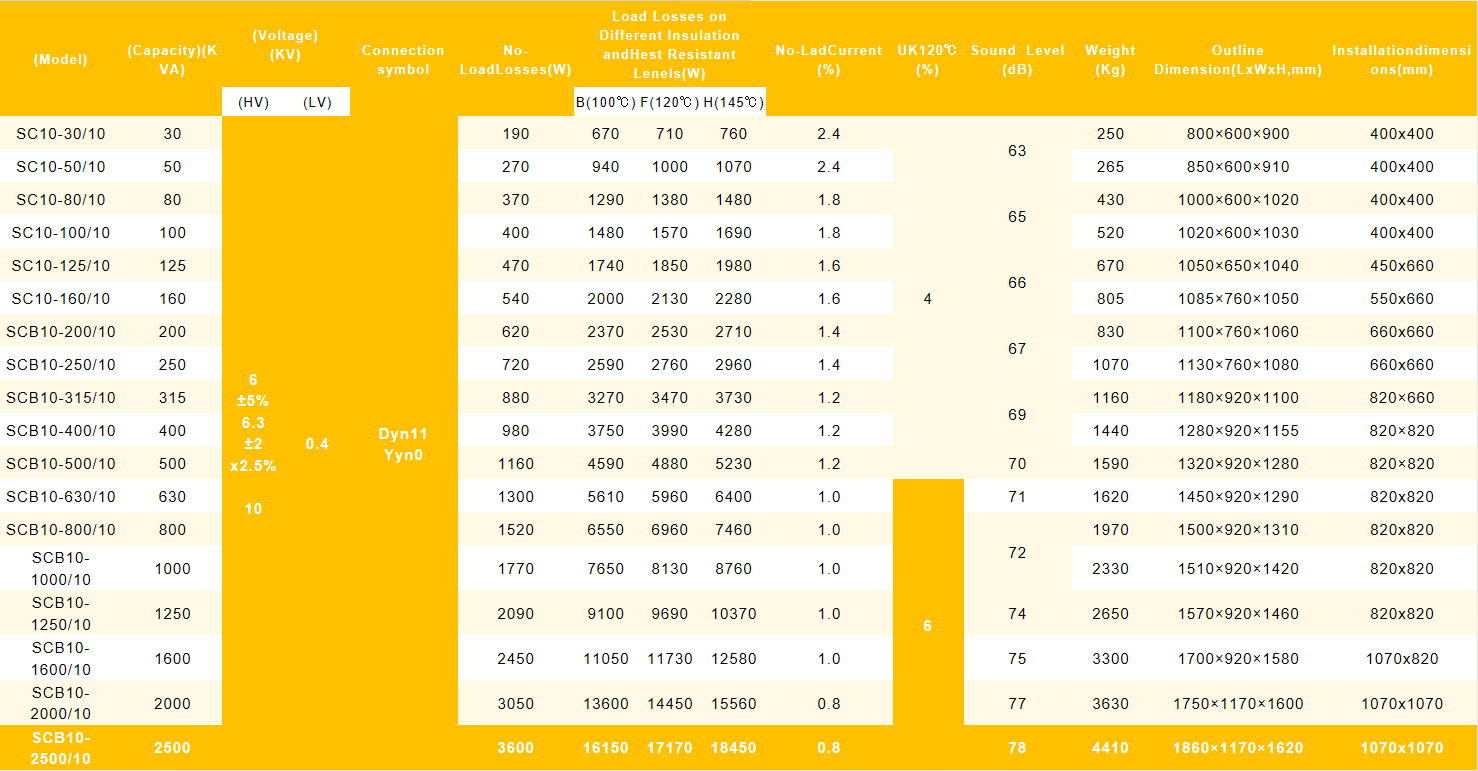
Task: Select the H(145℃) sub-header
Action: point(733,102)
